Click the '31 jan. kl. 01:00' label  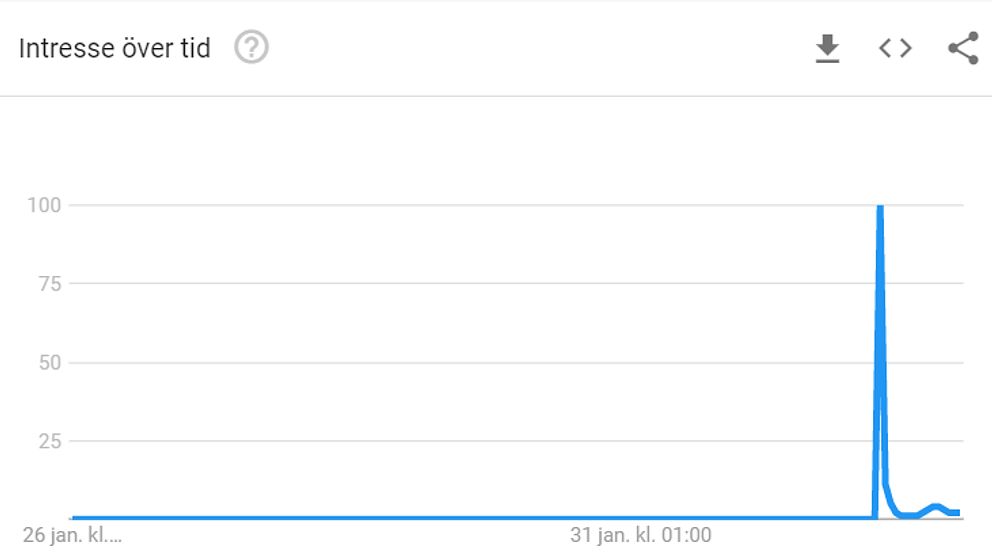tap(640, 535)
